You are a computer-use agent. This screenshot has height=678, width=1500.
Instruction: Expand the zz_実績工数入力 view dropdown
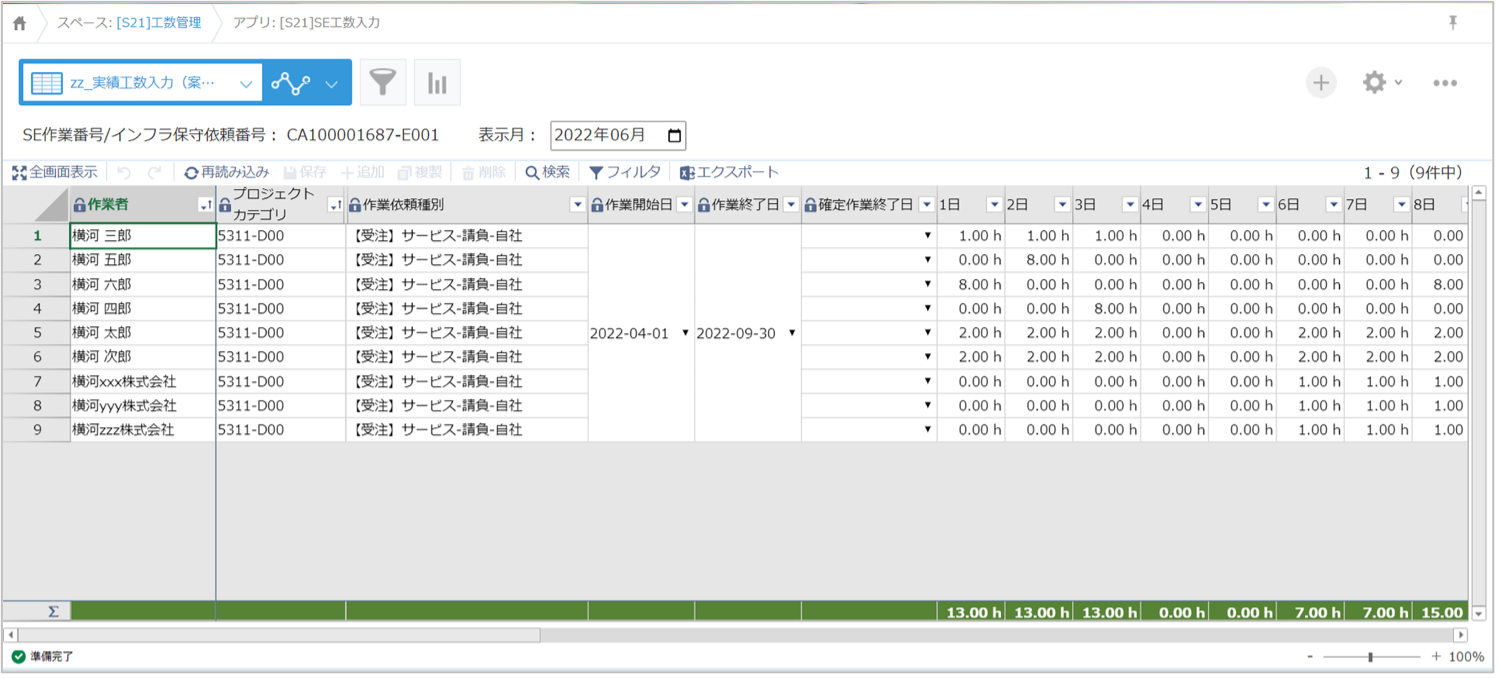coord(245,84)
